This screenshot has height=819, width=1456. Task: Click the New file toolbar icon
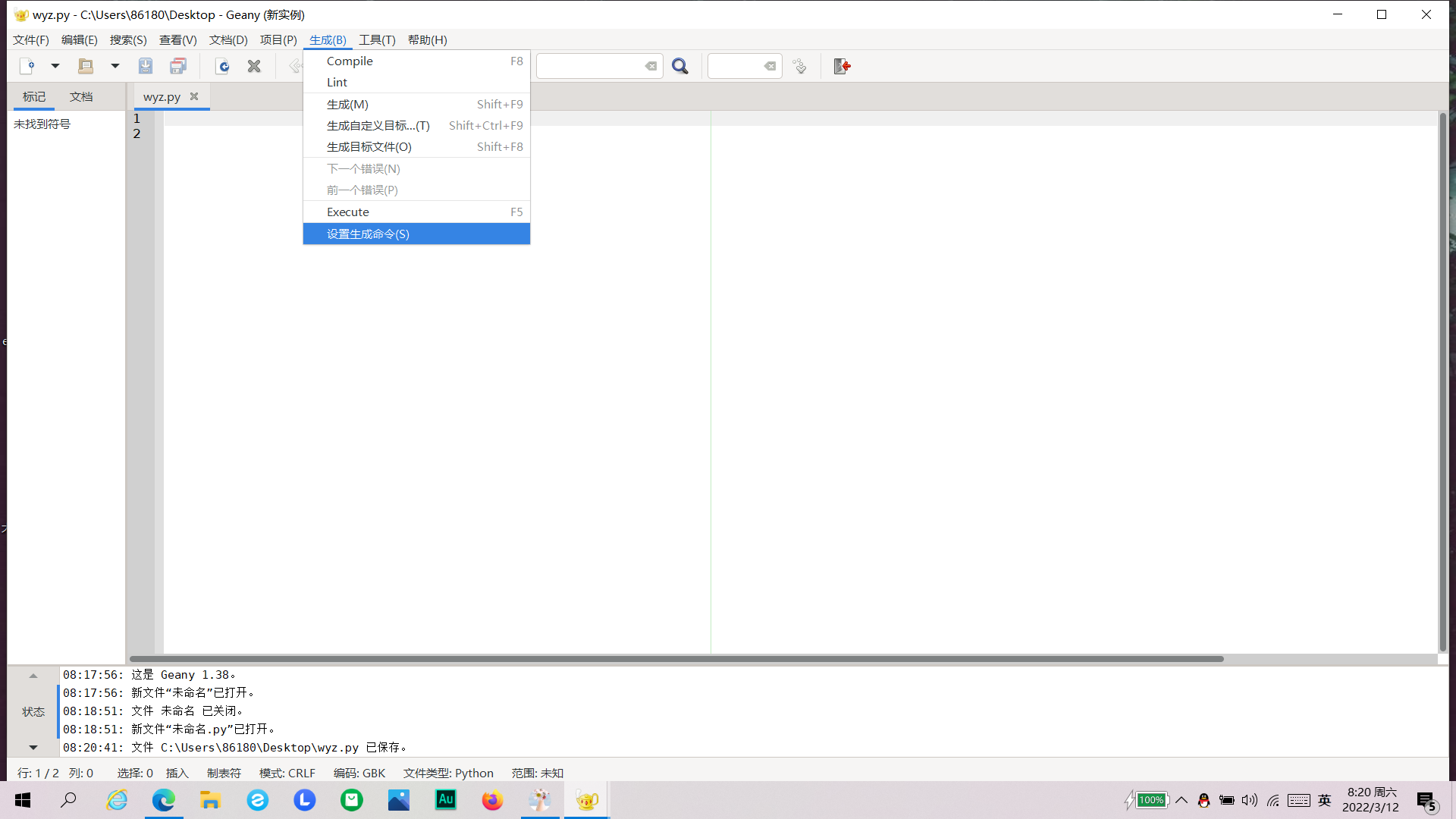(27, 66)
